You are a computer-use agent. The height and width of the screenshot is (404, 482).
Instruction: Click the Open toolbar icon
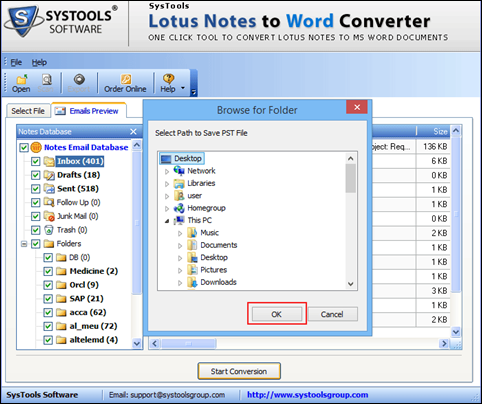[21, 83]
